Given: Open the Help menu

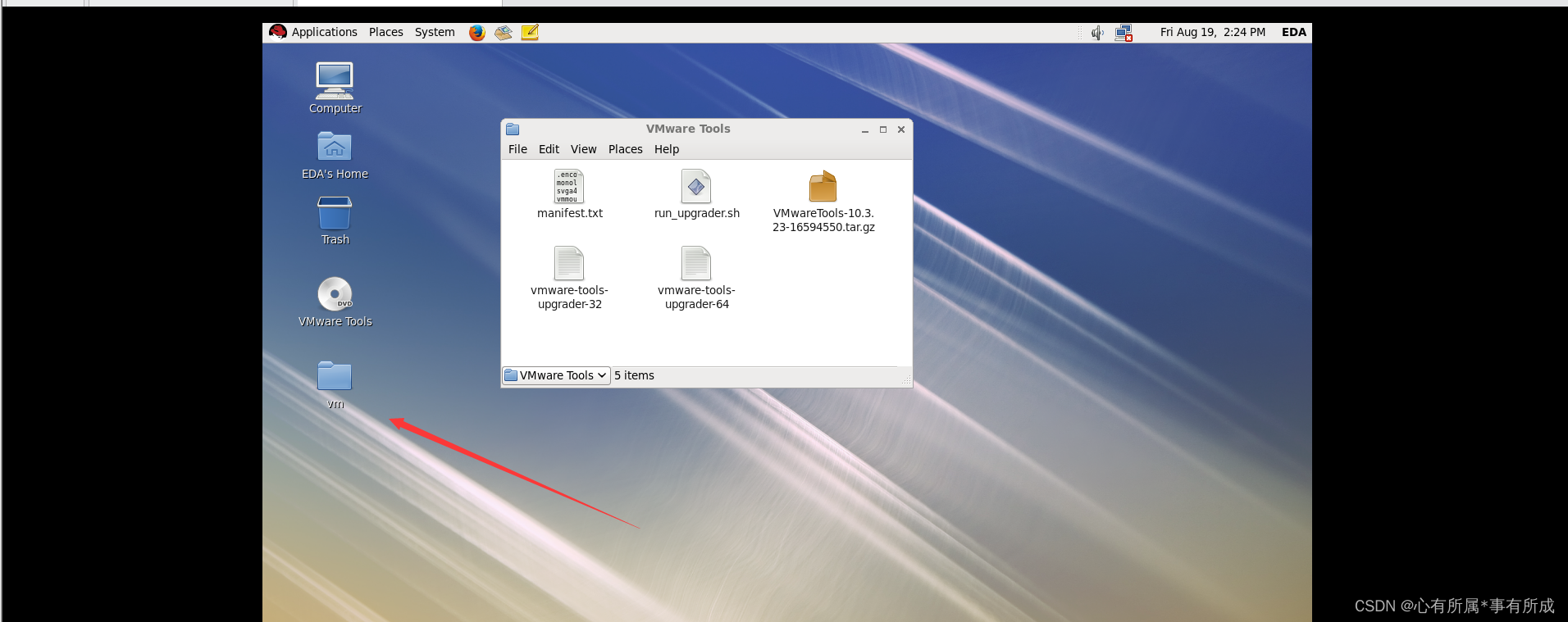Looking at the screenshot, I should click(667, 149).
